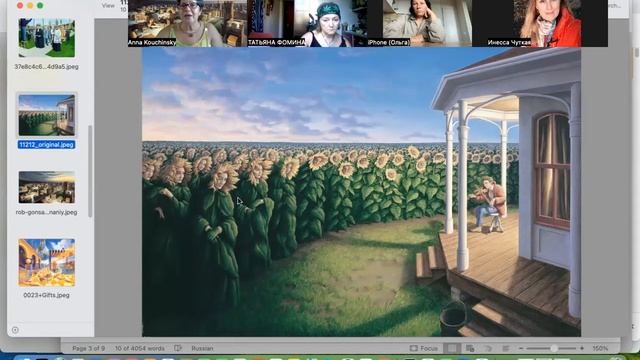Adjust the Word zoom slider handle
The width and height of the screenshot is (640, 360).
[554, 349]
